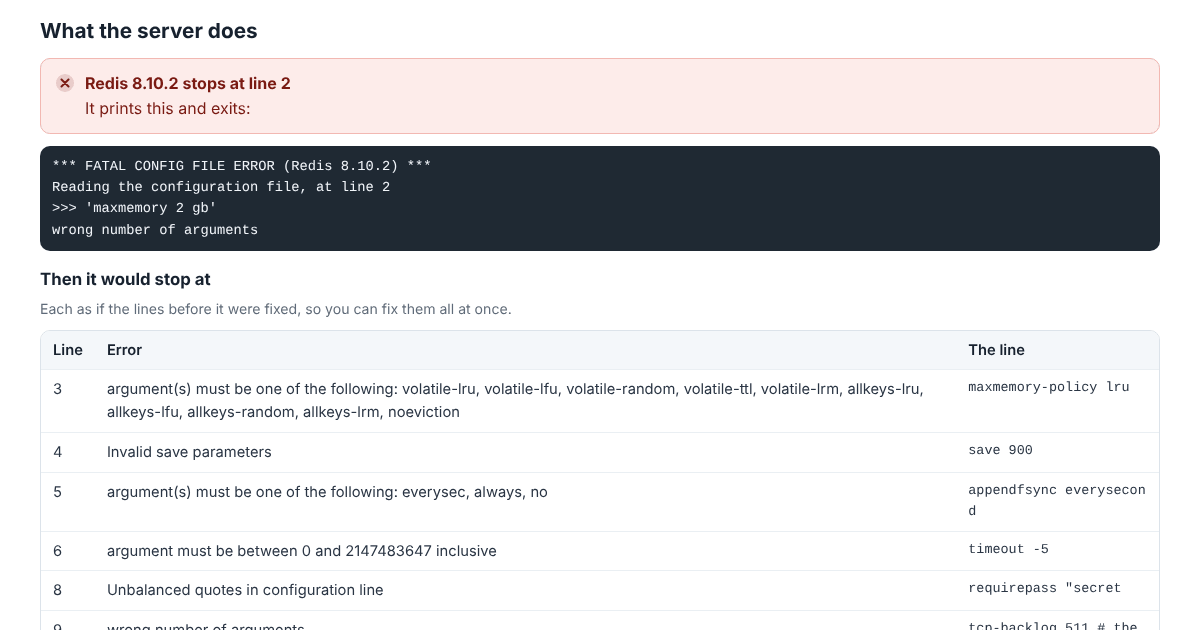Viewport: 1200px width, 630px height.
Task: Click "wrong number of arguments" in terminal block
Action: (x=155, y=230)
